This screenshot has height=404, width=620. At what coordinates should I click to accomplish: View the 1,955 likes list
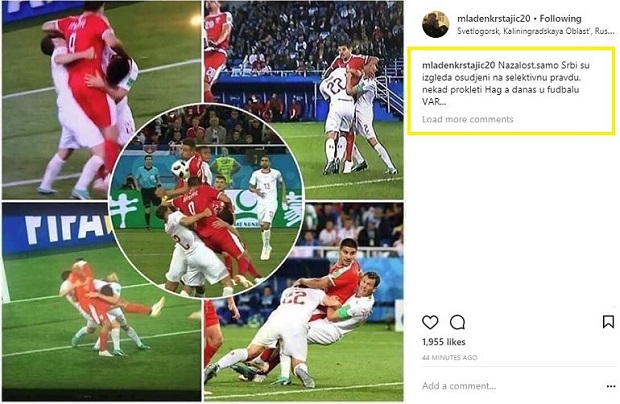click(444, 342)
